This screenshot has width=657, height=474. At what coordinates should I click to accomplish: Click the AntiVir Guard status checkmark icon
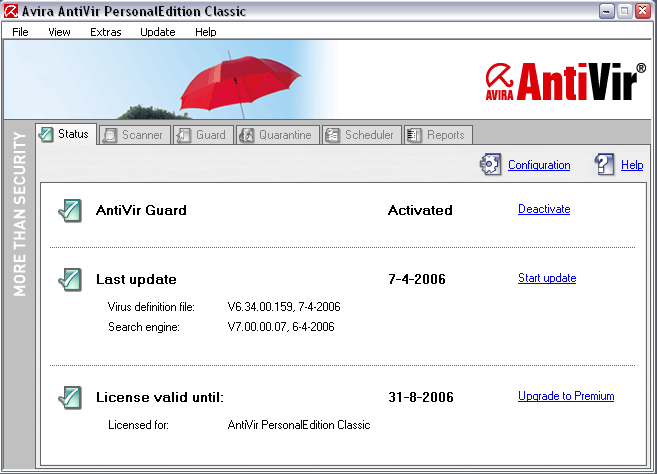pyautogui.click(x=70, y=210)
